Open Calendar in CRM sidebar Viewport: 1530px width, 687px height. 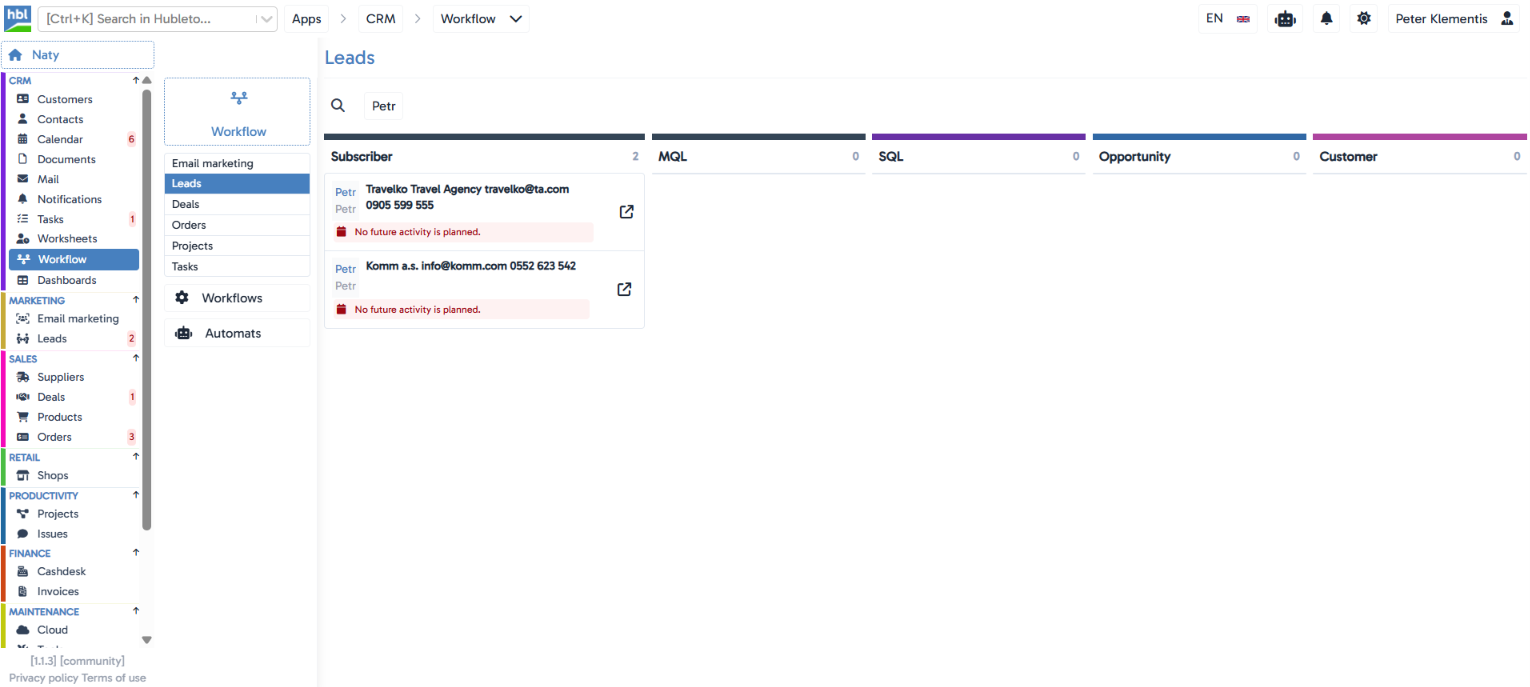74,139
